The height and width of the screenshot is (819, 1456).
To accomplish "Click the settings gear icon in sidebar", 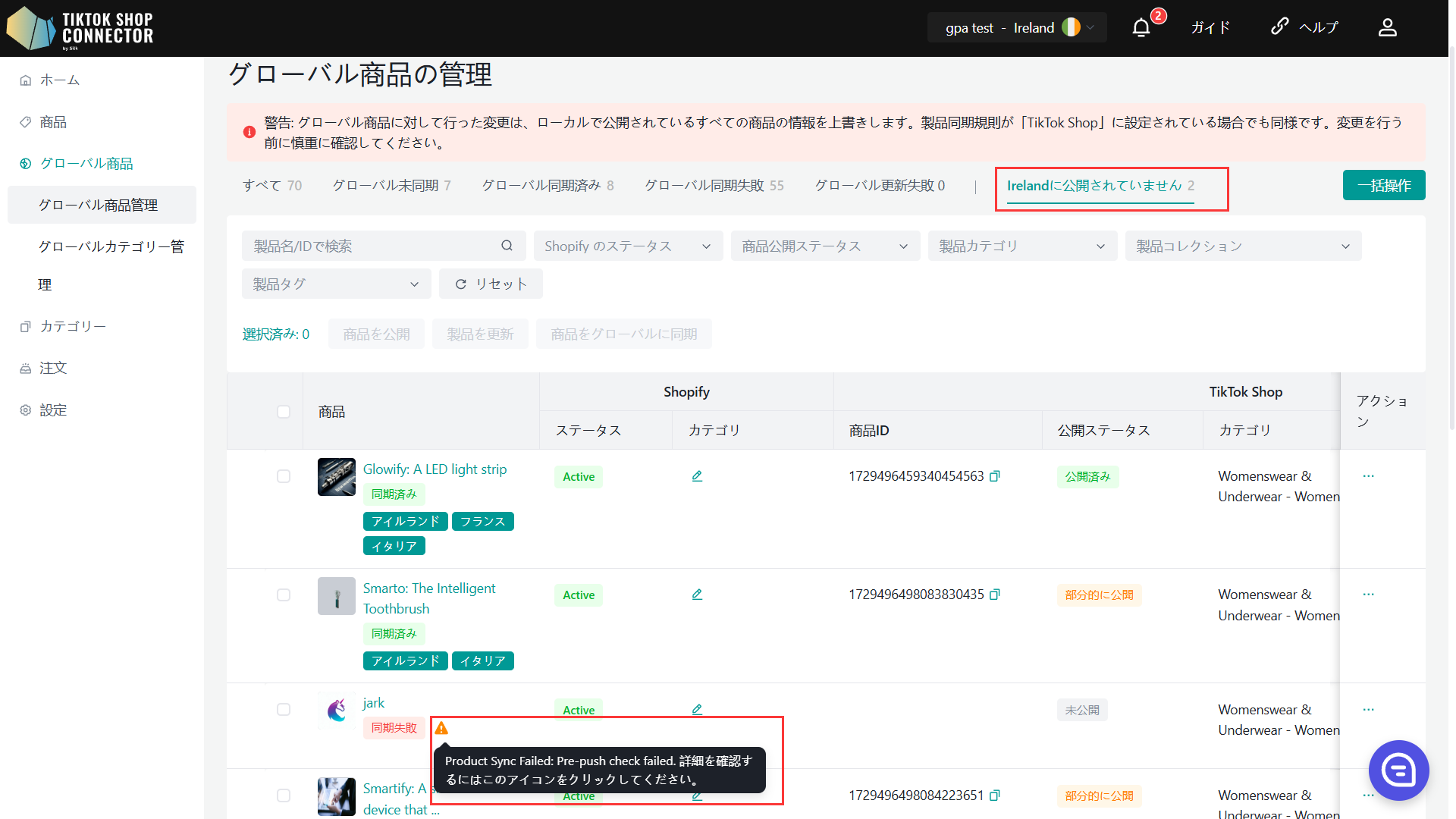I will tap(26, 410).
